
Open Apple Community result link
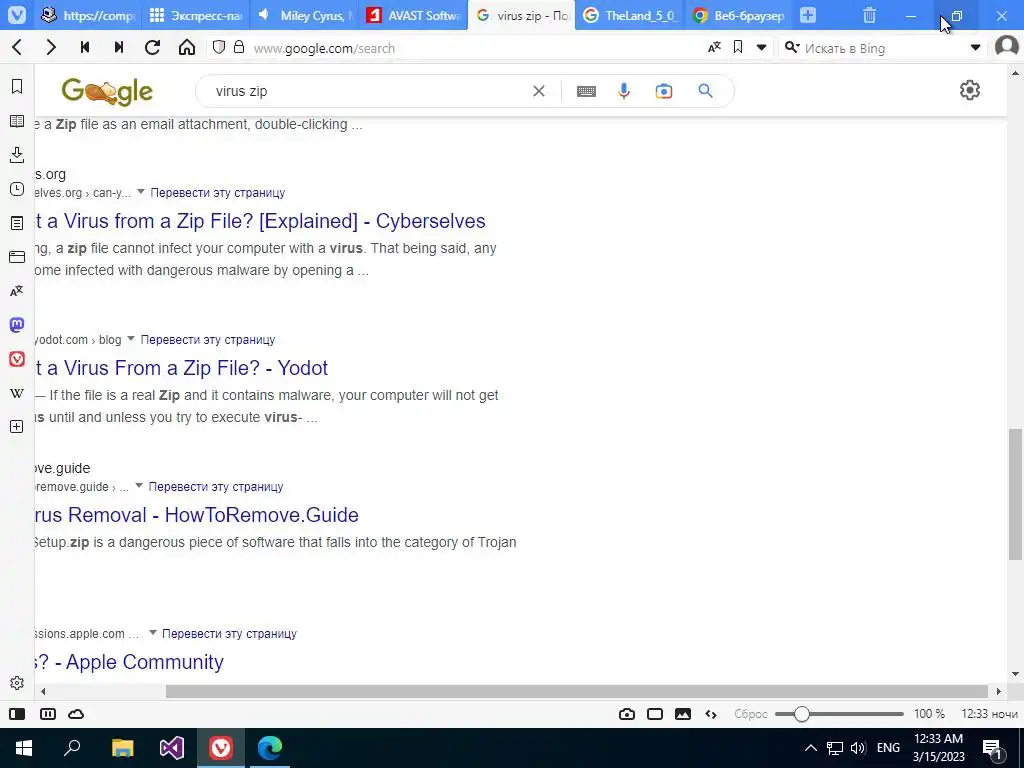129,662
